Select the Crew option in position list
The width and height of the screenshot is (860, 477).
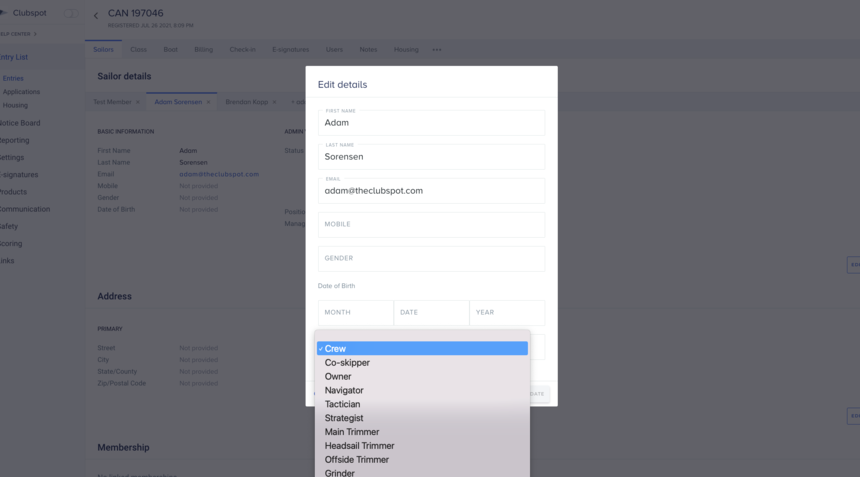(422, 349)
